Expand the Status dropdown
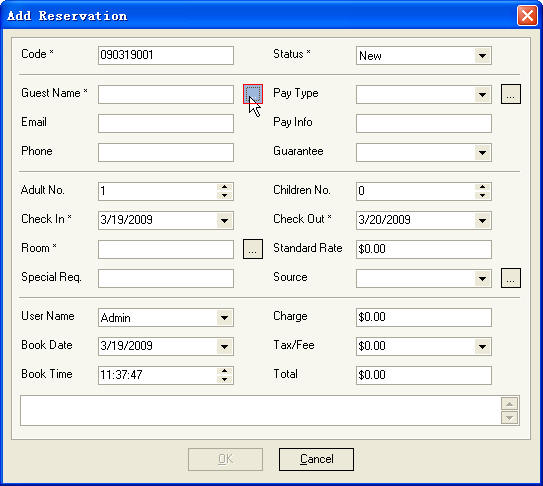The width and height of the screenshot is (543, 486). point(482,55)
